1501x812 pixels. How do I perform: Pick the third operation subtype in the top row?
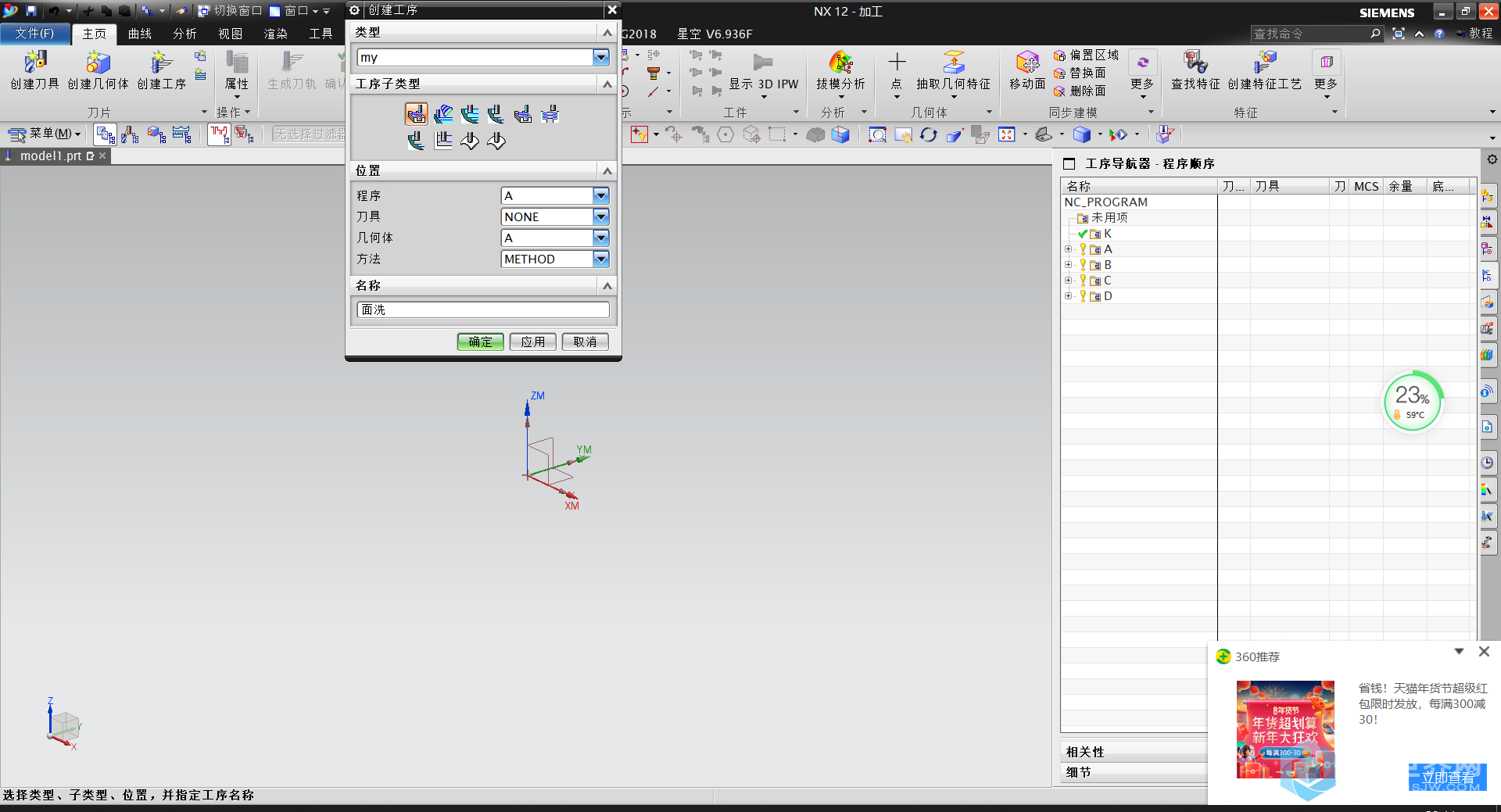click(x=470, y=114)
